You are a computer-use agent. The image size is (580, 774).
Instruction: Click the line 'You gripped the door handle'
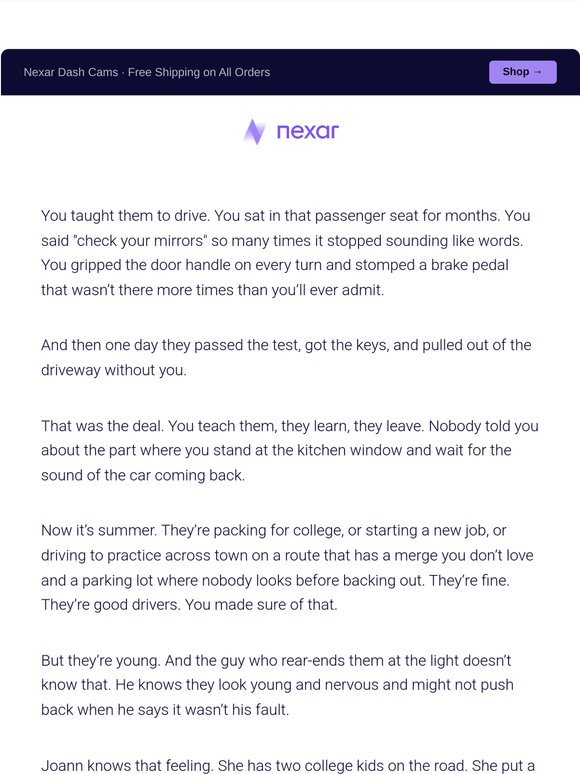[x=274, y=265]
